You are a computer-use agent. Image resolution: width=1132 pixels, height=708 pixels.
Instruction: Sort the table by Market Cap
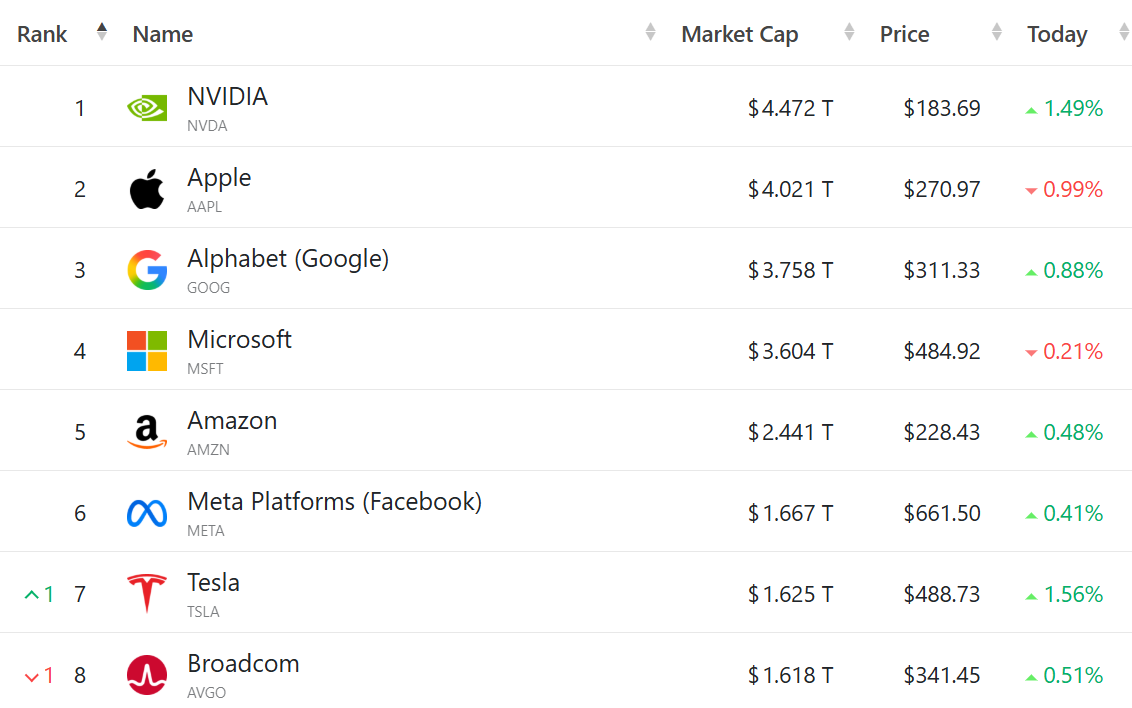739,34
